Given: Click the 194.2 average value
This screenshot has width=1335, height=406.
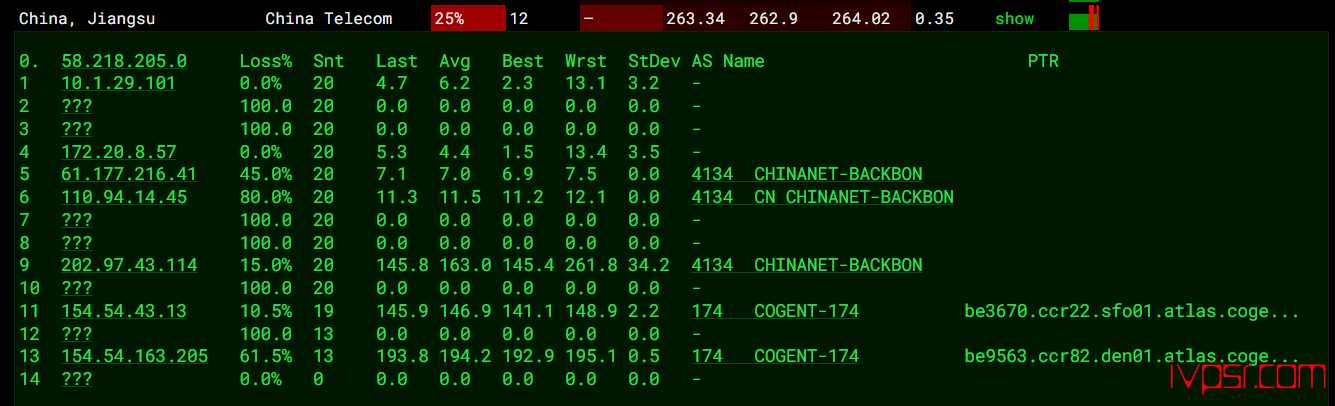Looking at the screenshot, I should (465, 356).
